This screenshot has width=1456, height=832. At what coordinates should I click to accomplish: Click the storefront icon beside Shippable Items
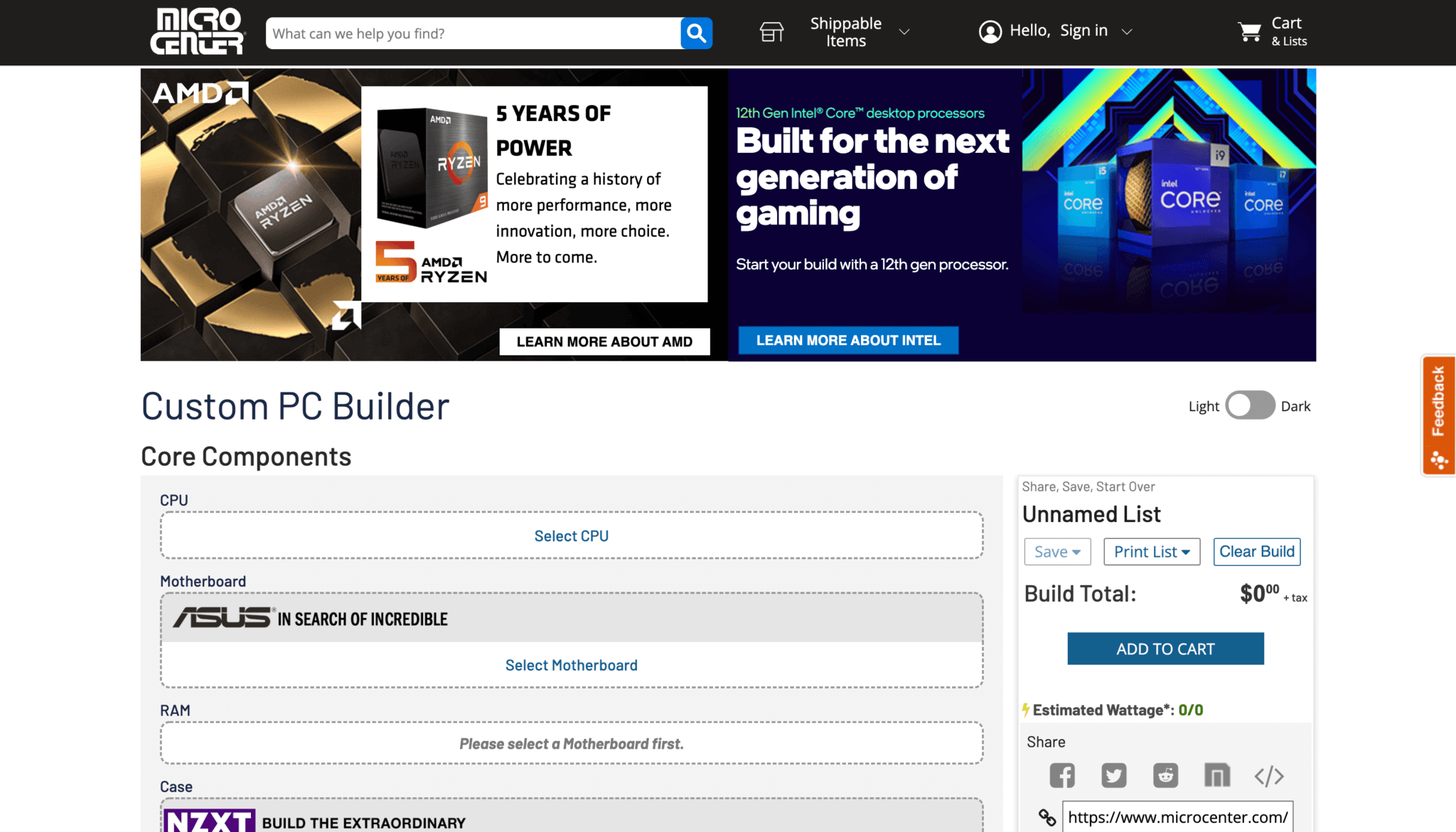coord(771,32)
